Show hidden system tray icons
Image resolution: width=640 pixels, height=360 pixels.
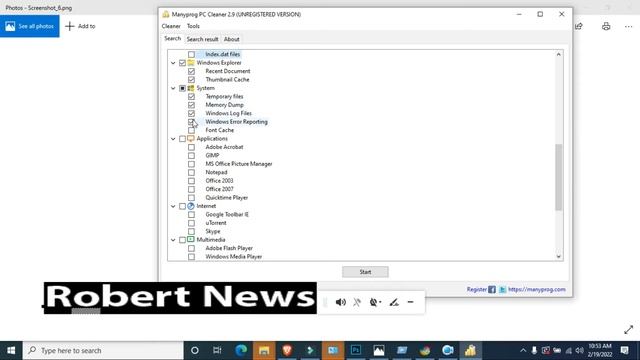tap(523, 350)
